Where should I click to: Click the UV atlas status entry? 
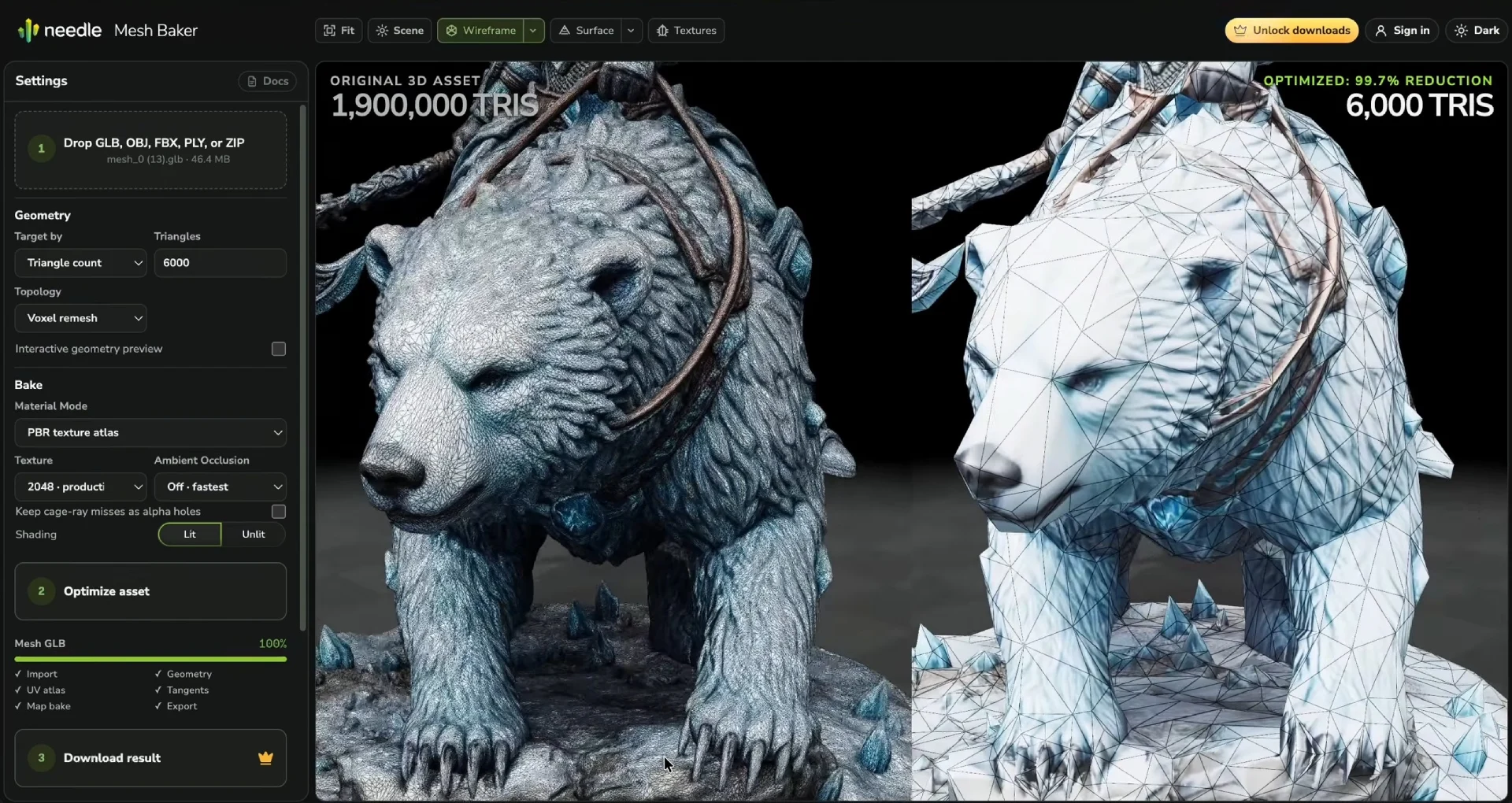[40, 690]
